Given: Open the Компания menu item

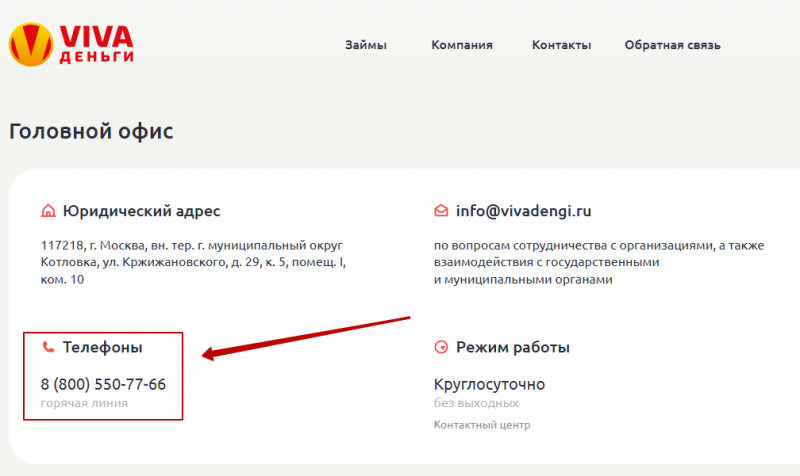Looking at the screenshot, I should click(x=462, y=45).
